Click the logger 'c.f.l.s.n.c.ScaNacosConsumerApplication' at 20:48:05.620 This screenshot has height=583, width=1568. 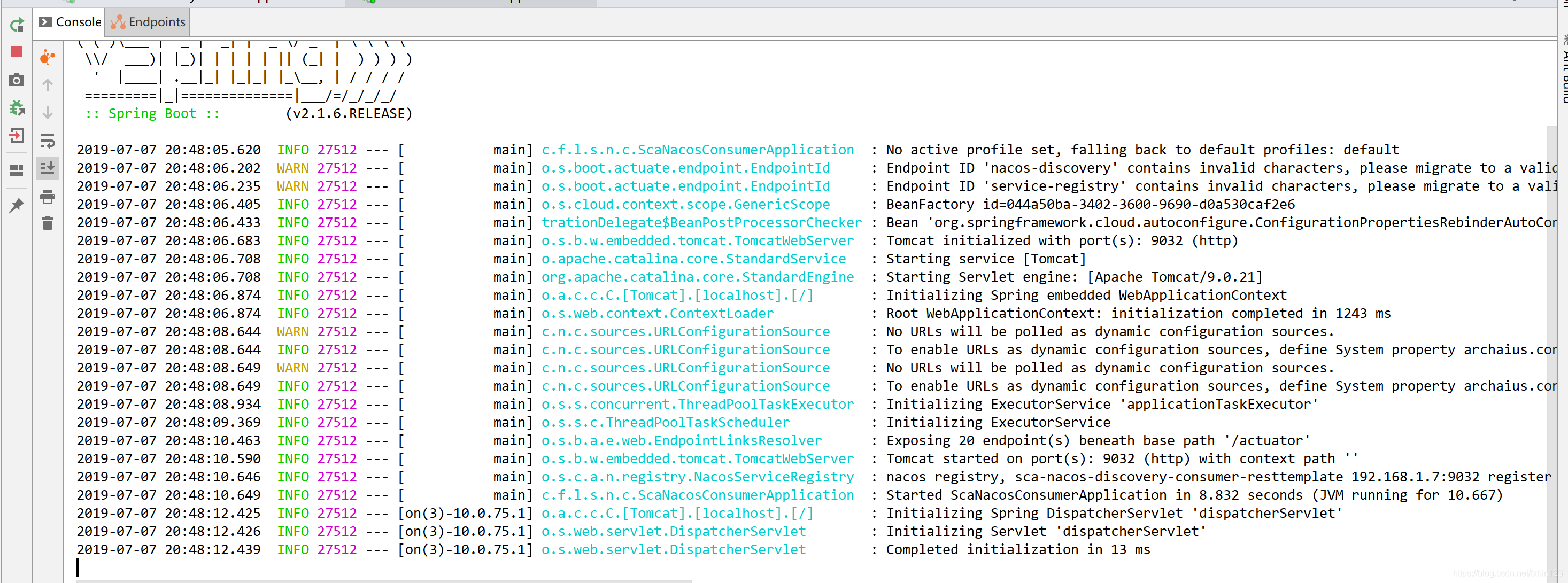[698, 150]
